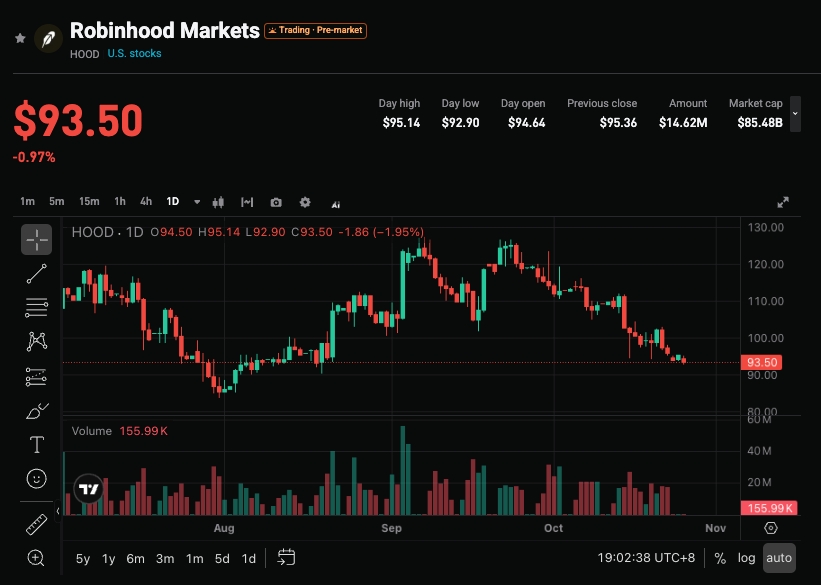This screenshot has width=821, height=585.
Task: Set chart range to 1d at bottom
Action: (249, 559)
